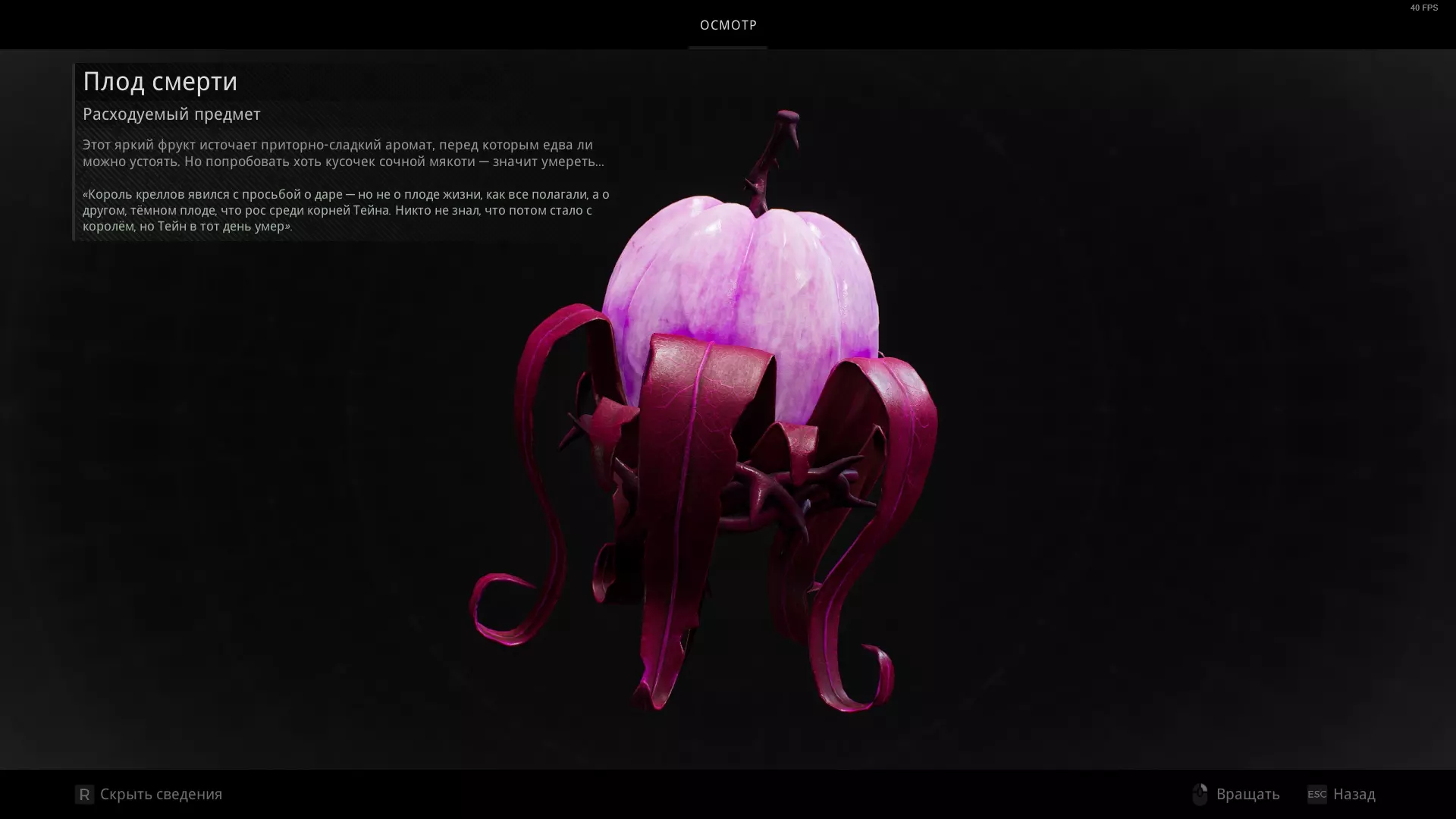Click the mouse rotate icon
Image resolution: width=1456 pixels, height=819 pixels.
click(x=1200, y=794)
